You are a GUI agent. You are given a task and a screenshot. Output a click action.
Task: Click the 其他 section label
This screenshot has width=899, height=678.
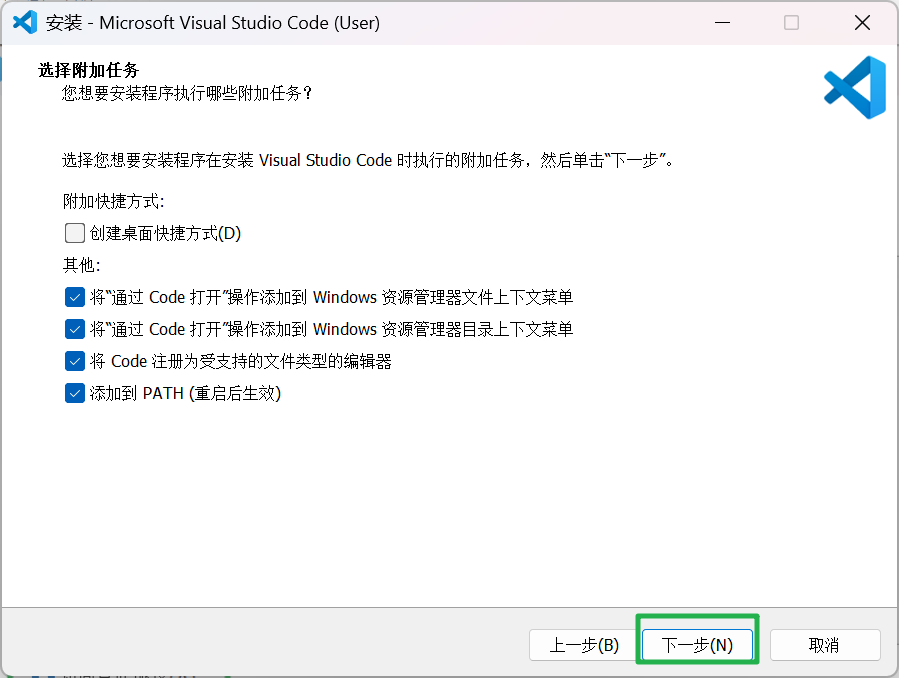point(81,265)
